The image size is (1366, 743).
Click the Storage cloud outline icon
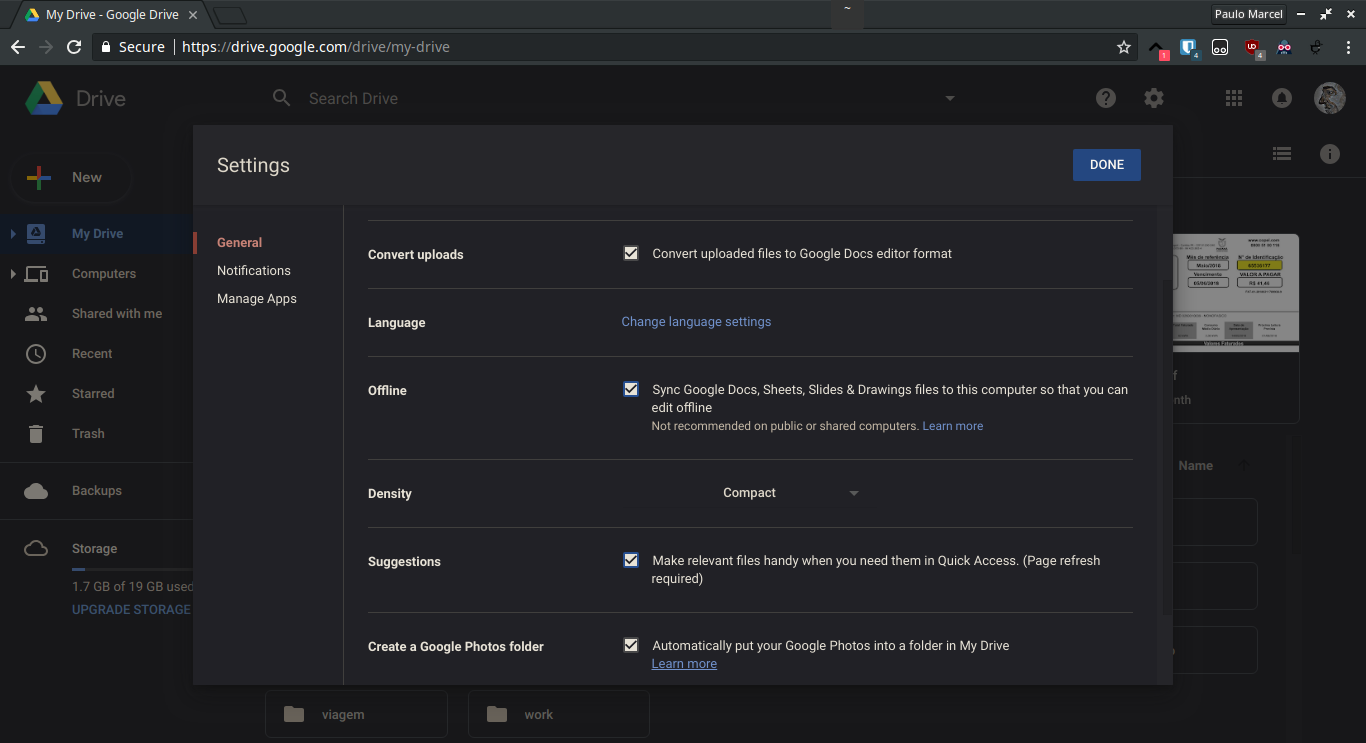pyautogui.click(x=36, y=548)
